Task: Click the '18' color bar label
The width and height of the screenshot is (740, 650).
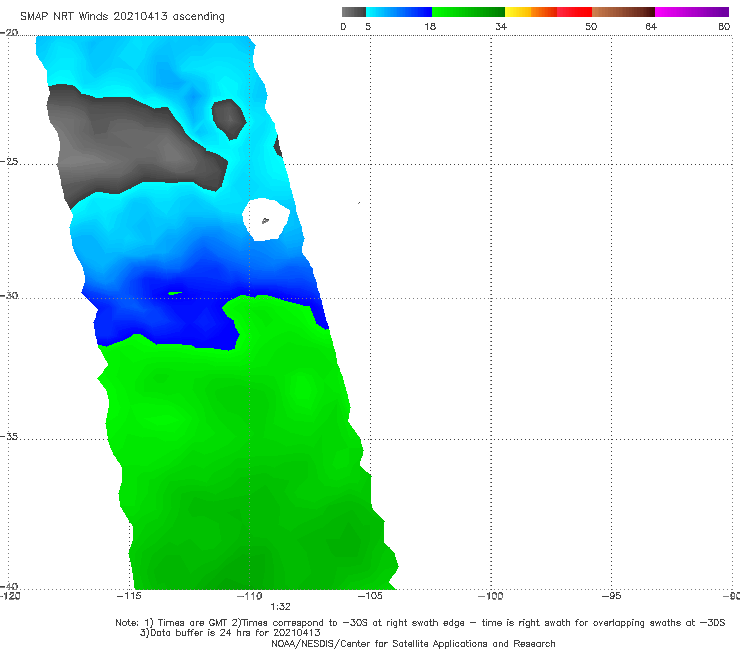Action: pyautogui.click(x=430, y=26)
